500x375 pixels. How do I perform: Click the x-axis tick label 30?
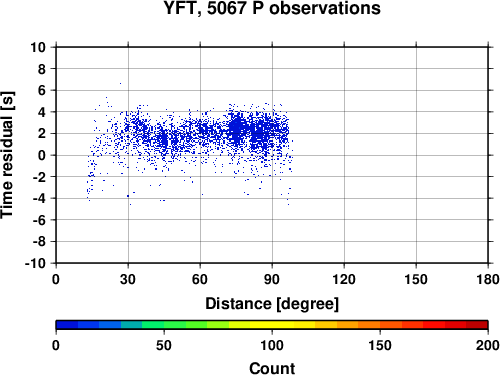128,279
